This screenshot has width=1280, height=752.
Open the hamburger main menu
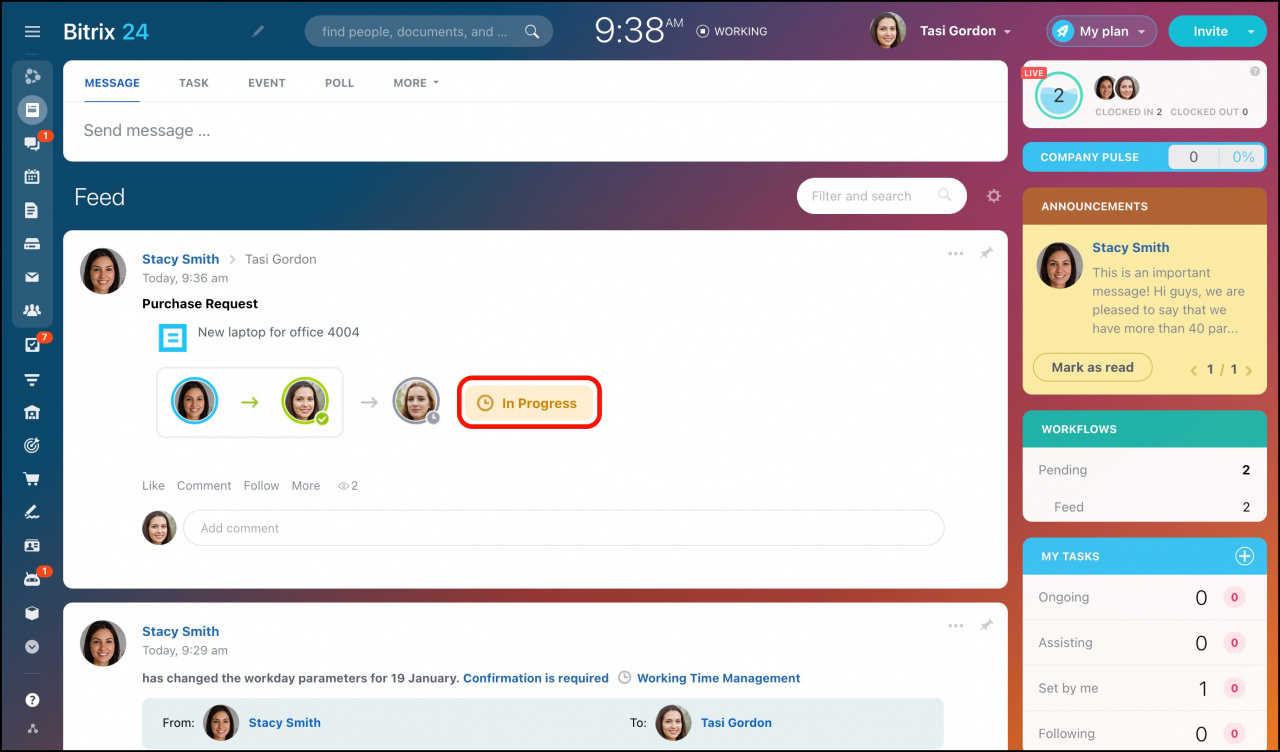click(x=32, y=32)
